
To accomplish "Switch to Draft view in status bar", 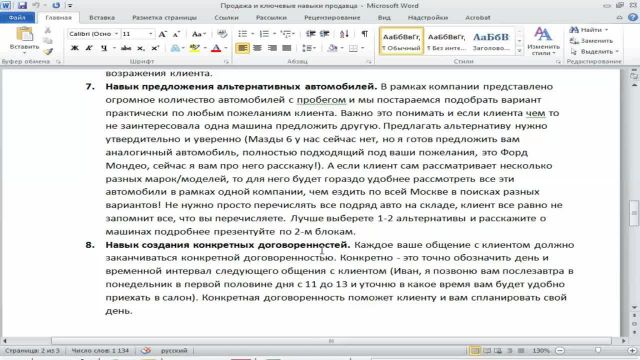I will [521, 351].
